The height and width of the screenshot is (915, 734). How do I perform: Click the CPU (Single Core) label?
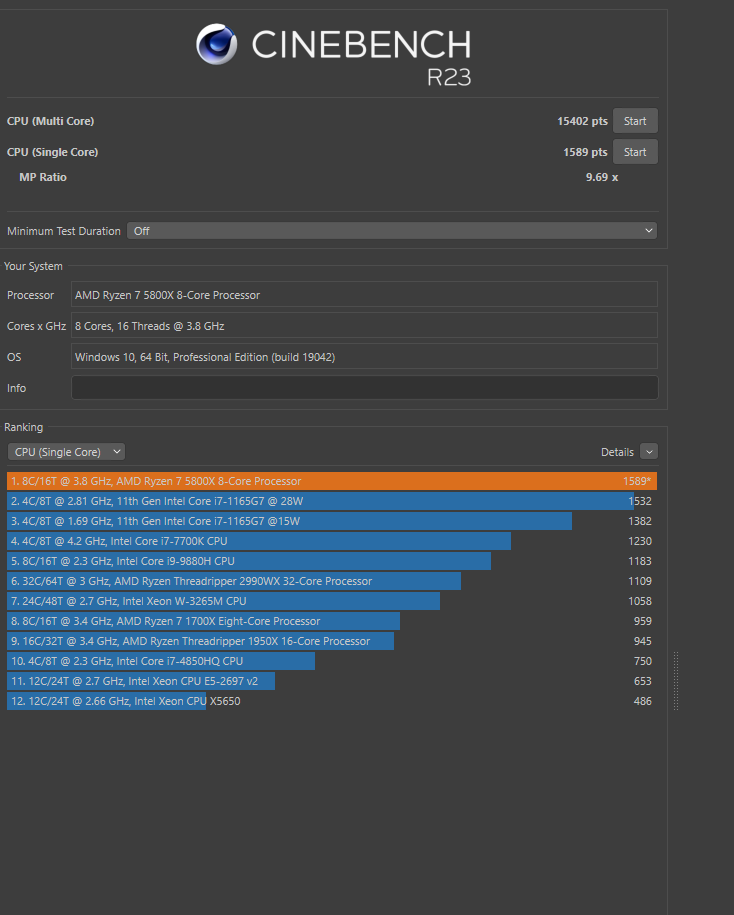53,152
